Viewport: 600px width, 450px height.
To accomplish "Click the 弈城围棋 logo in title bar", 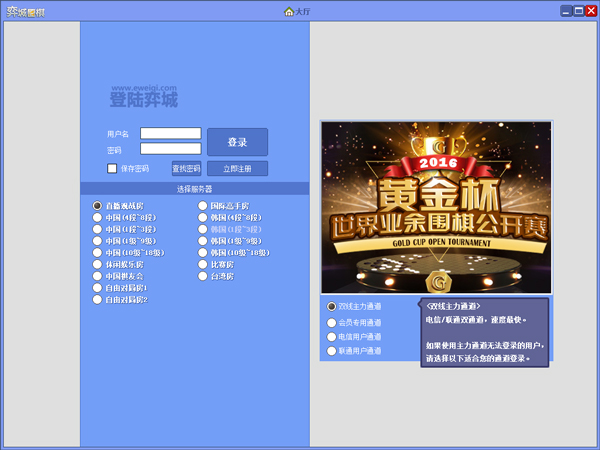I will point(25,11).
